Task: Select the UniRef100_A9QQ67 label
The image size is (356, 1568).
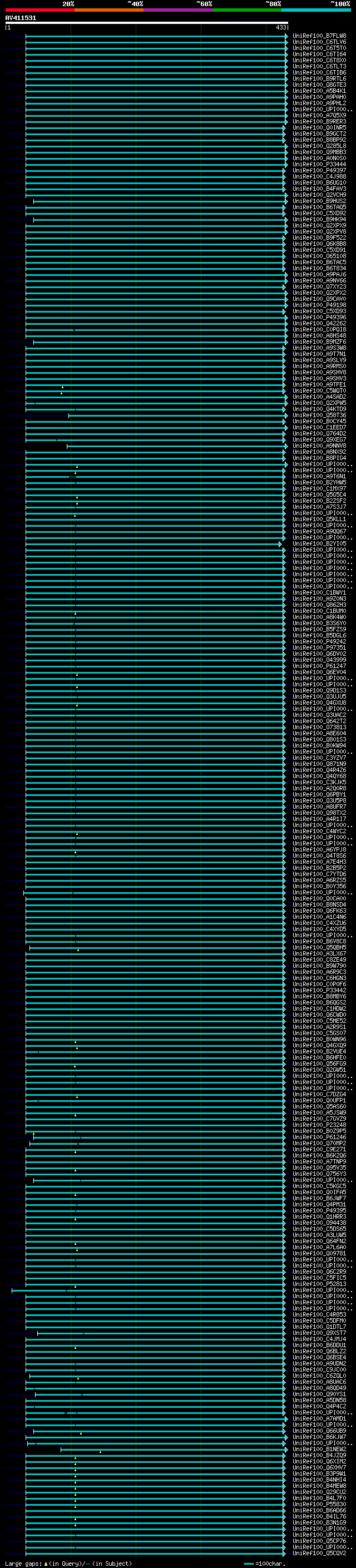Action: [319, 531]
